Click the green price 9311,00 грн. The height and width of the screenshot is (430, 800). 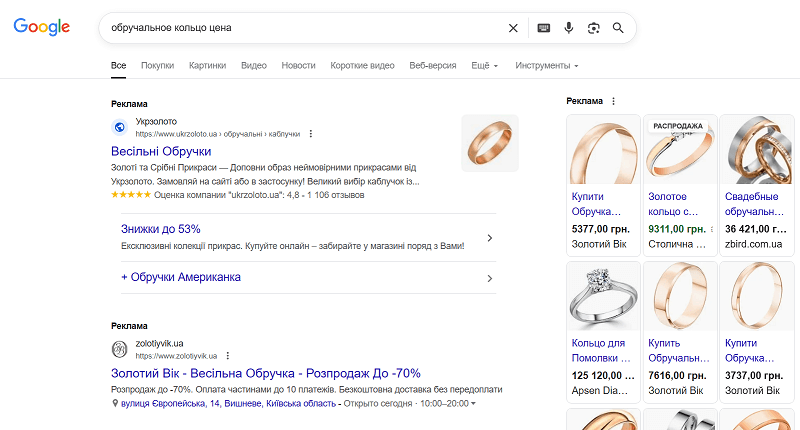[x=677, y=229]
